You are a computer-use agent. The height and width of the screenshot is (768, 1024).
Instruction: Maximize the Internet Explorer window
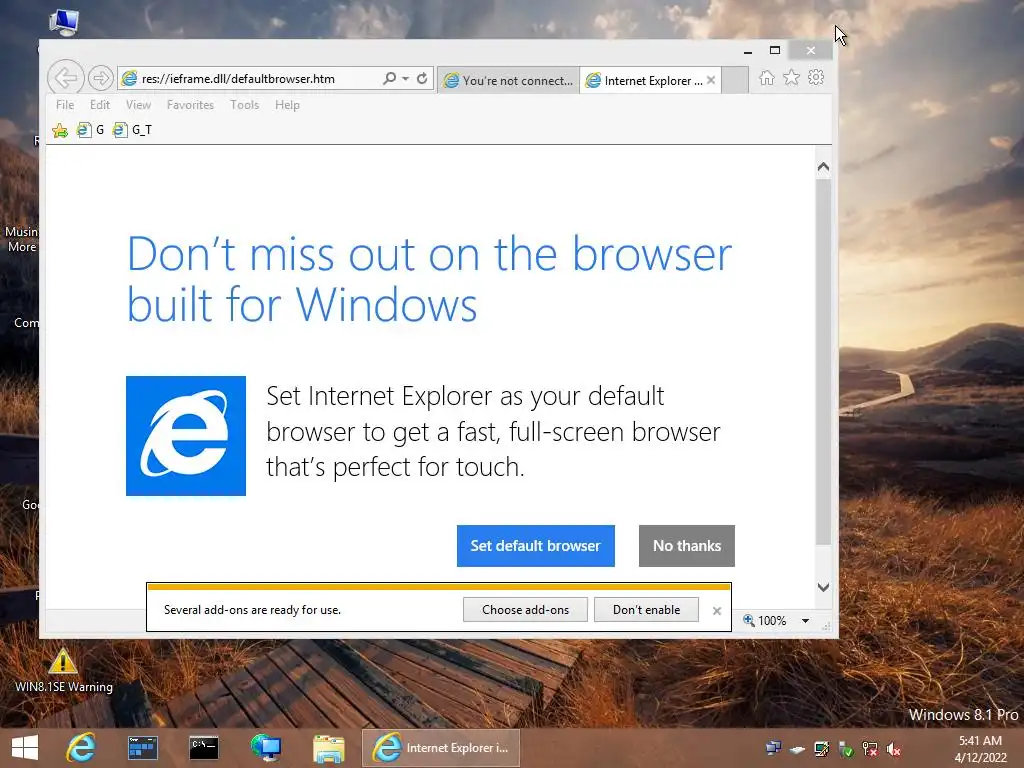pyautogui.click(x=775, y=51)
